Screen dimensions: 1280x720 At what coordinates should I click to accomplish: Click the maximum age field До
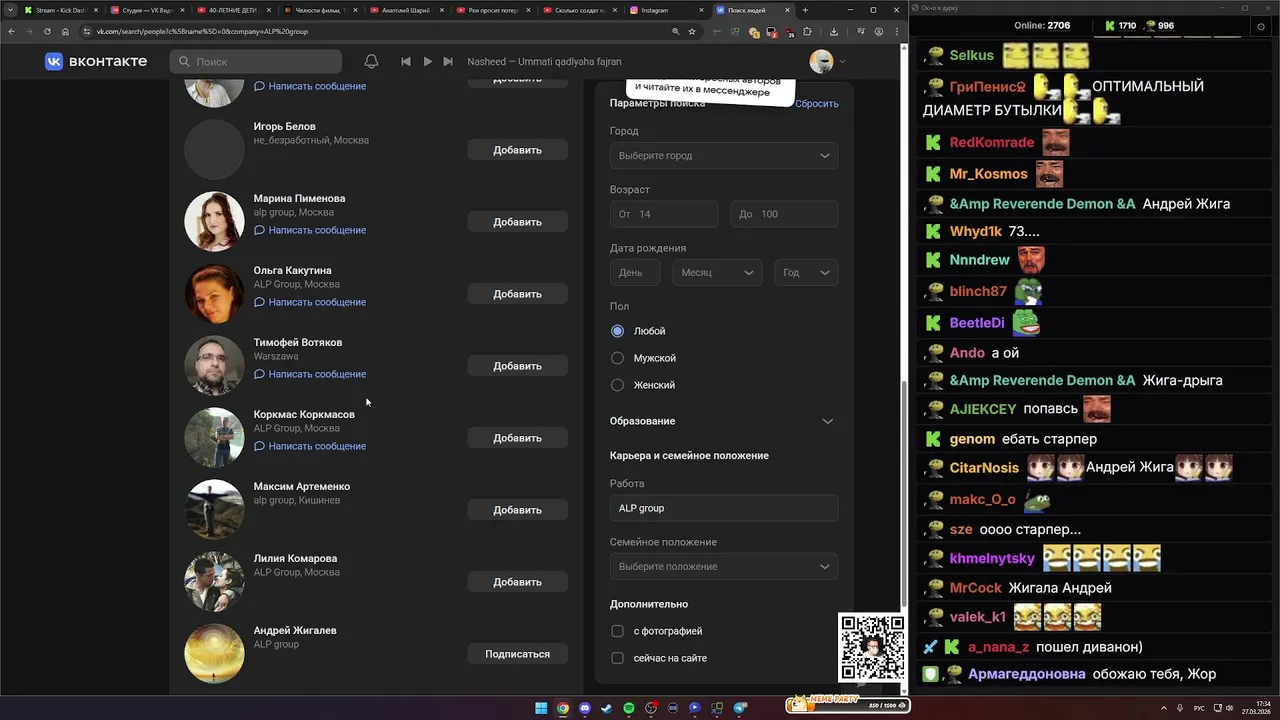[784, 214]
